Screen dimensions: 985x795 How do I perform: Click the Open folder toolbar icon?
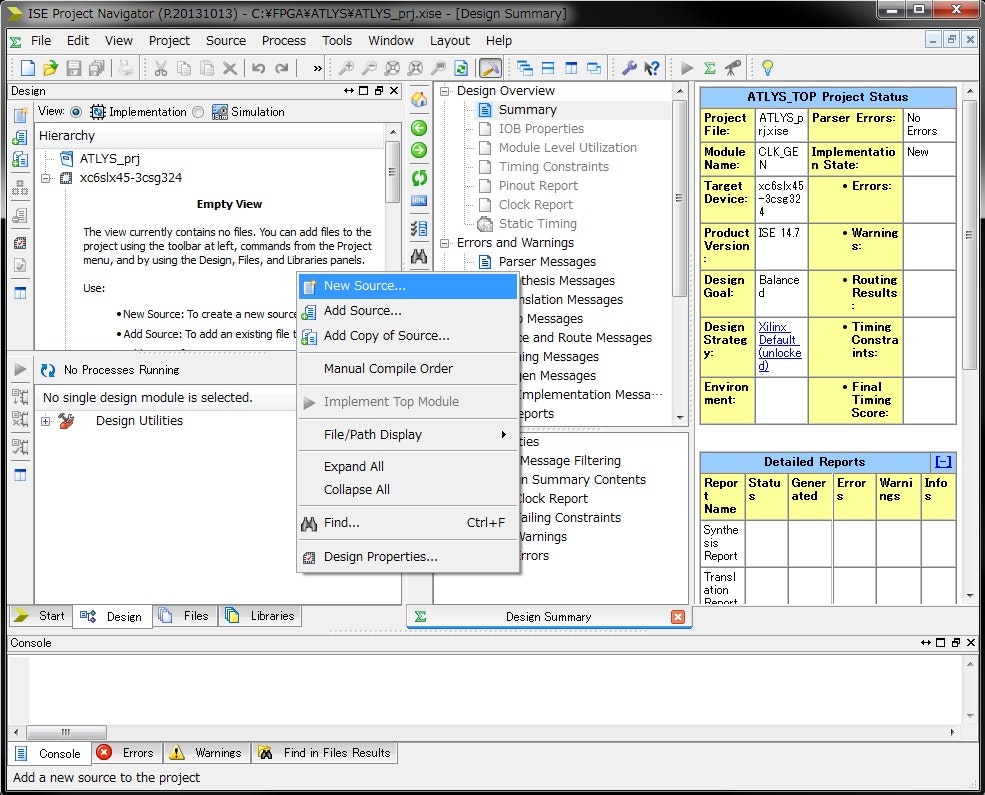50,68
